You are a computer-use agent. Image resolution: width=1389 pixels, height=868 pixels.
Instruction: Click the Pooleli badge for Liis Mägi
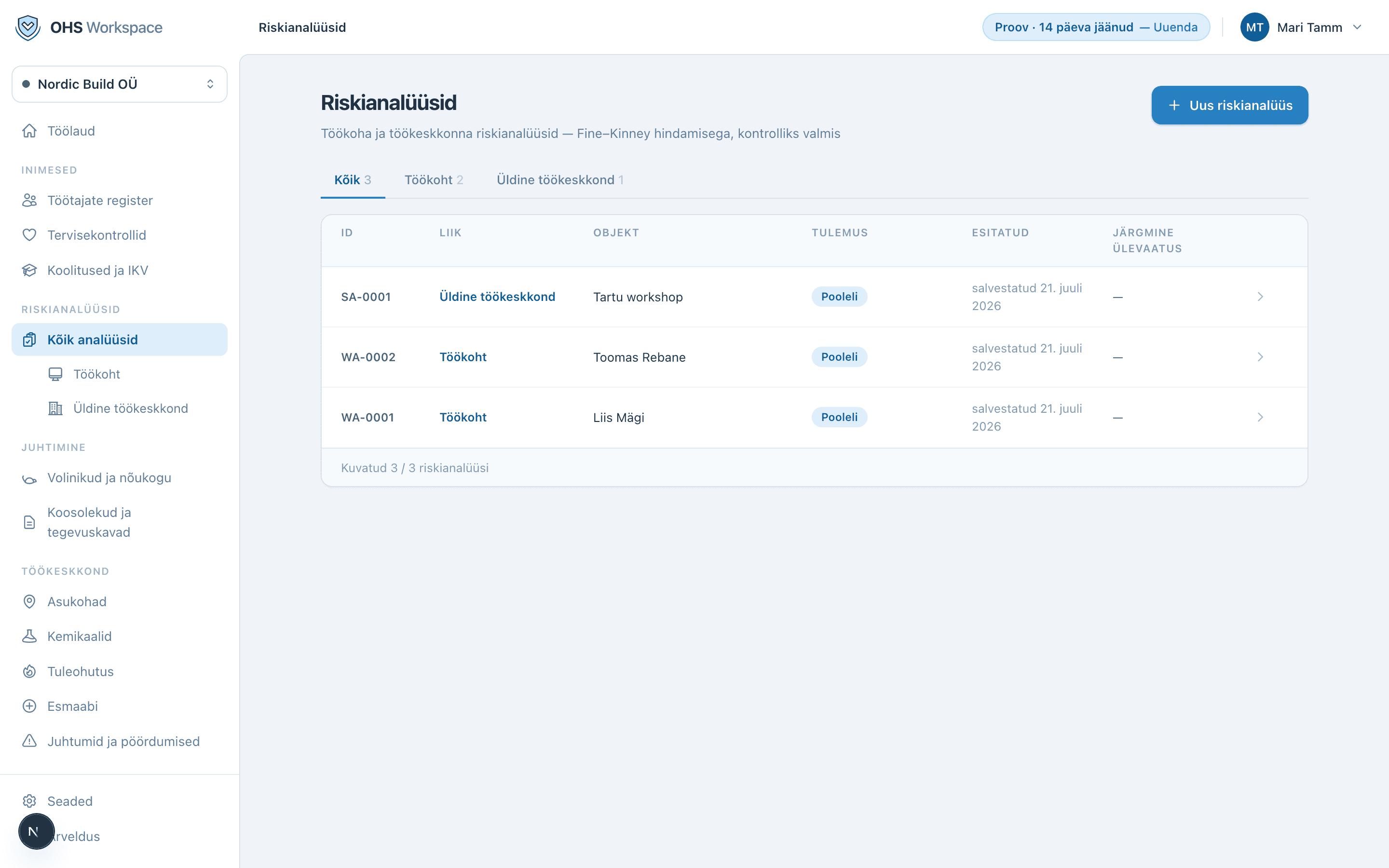pos(839,417)
